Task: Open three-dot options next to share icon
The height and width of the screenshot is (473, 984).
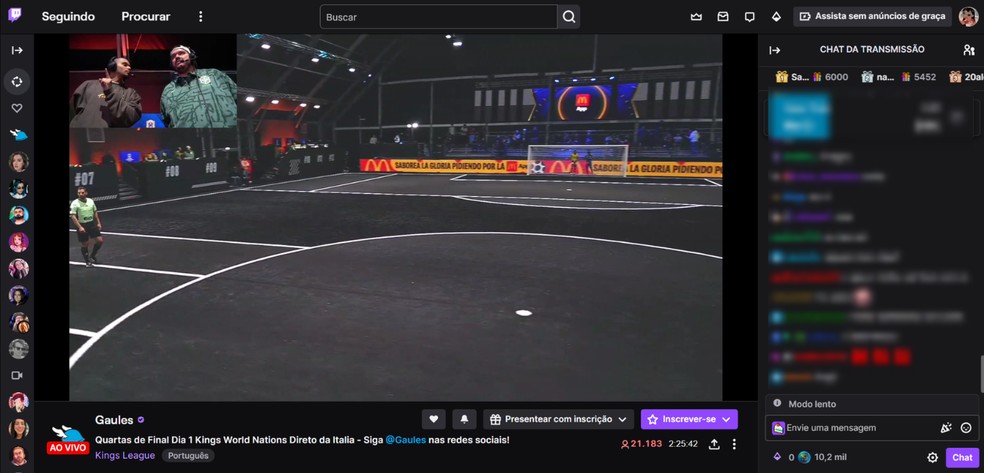Action: (734, 444)
